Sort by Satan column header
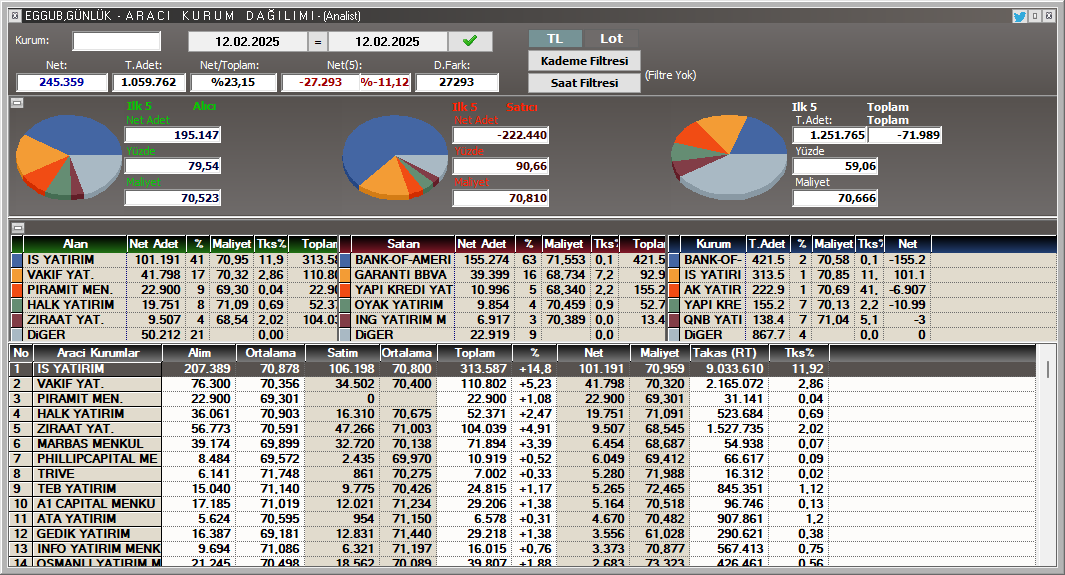The height and width of the screenshot is (575, 1065). tap(403, 244)
